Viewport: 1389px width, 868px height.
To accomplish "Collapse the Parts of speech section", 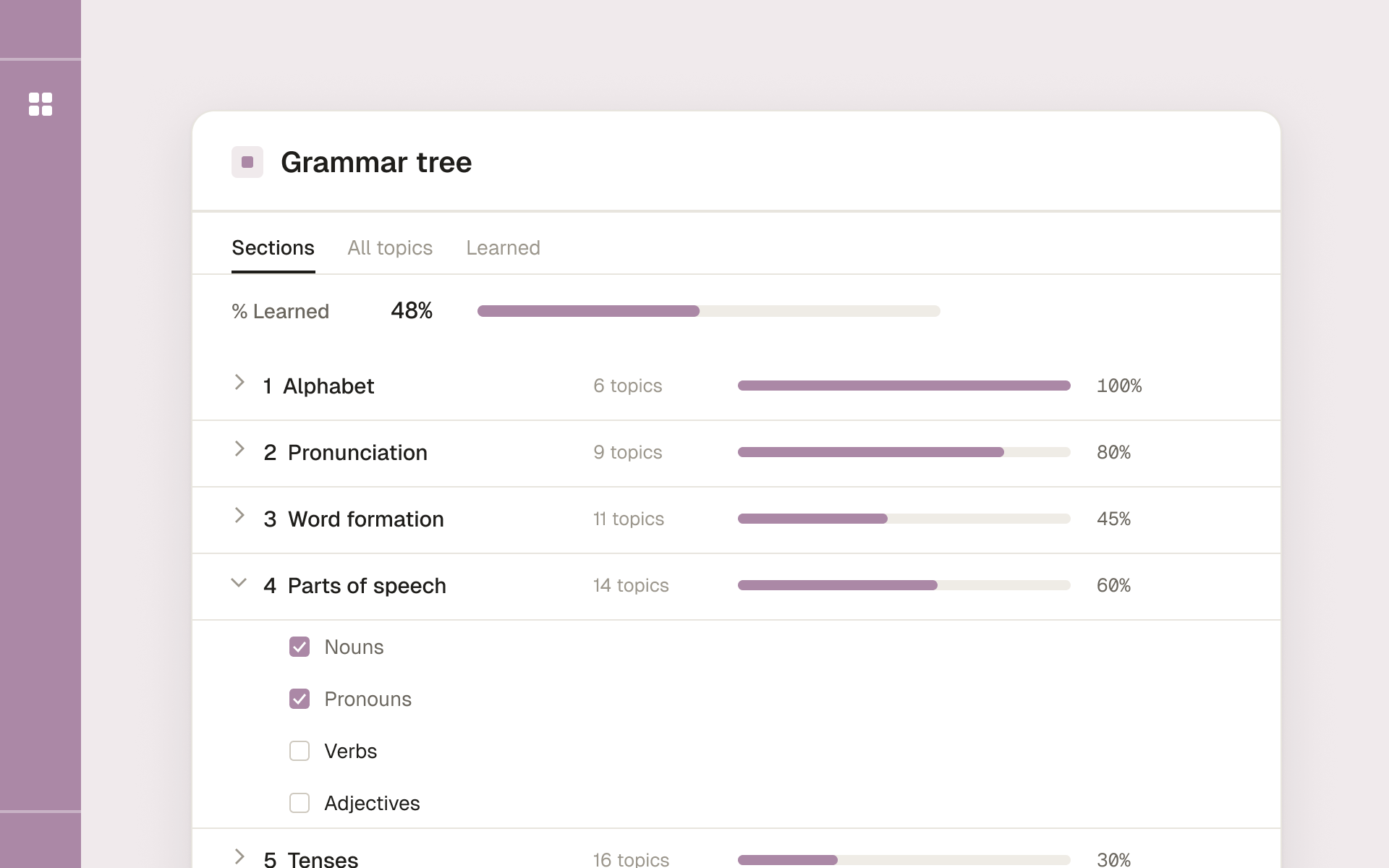I will point(239,583).
